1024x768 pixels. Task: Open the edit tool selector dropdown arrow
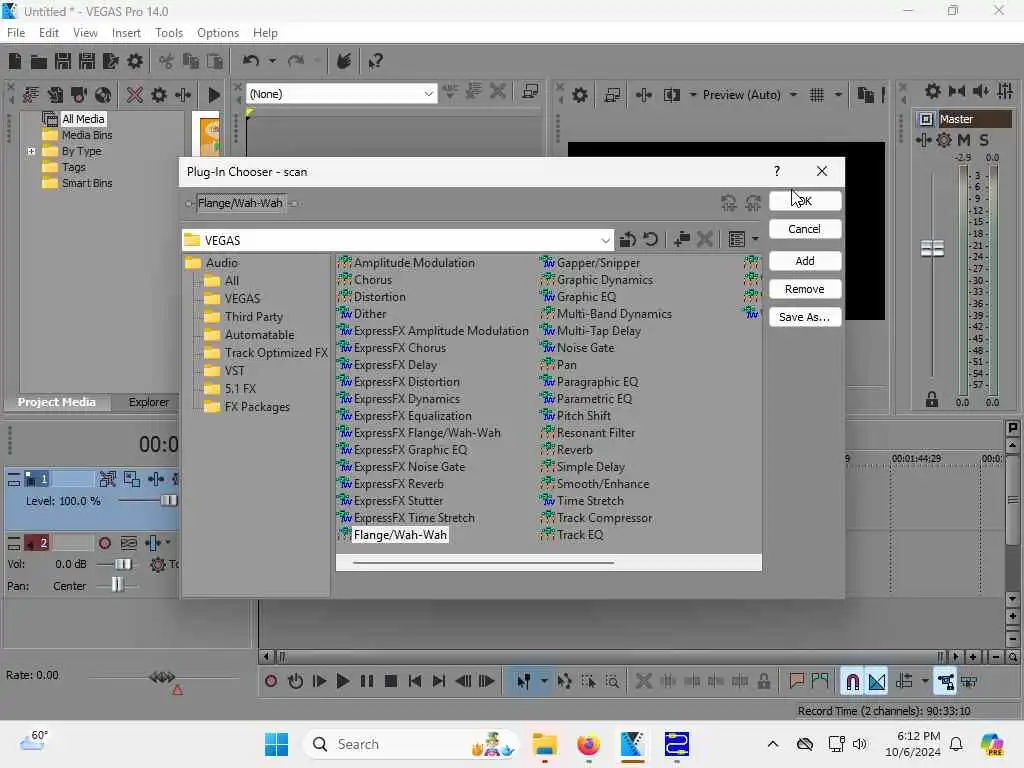543,682
